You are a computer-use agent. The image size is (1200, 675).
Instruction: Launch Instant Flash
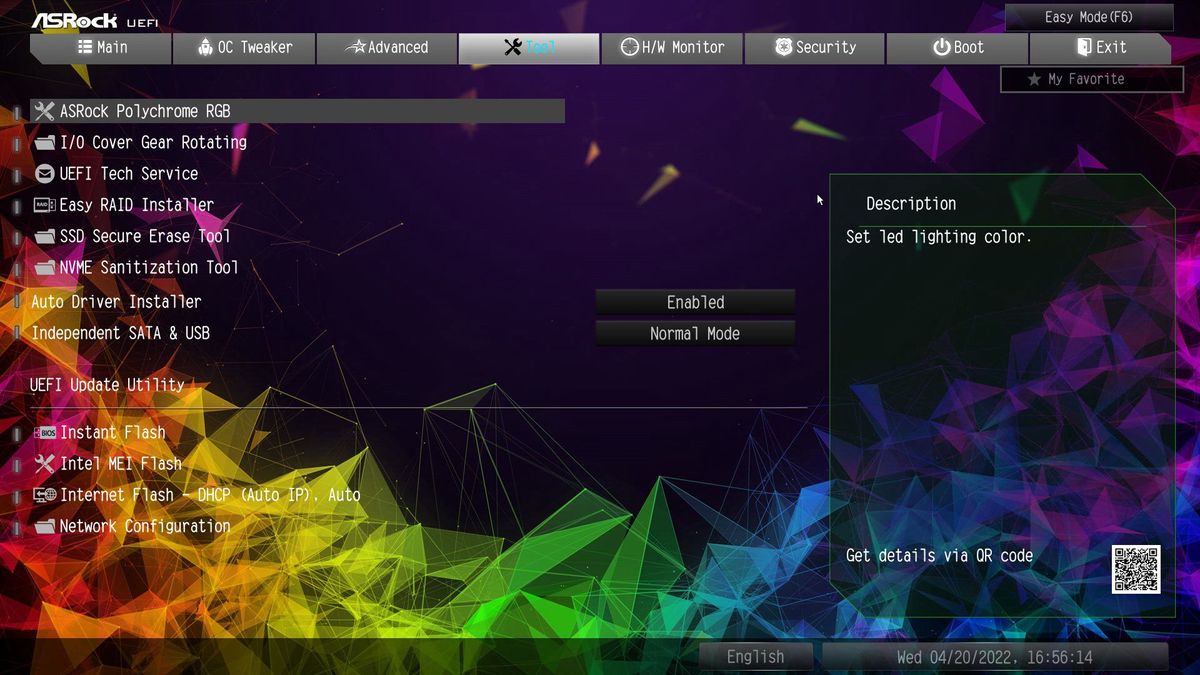[113, 433]
